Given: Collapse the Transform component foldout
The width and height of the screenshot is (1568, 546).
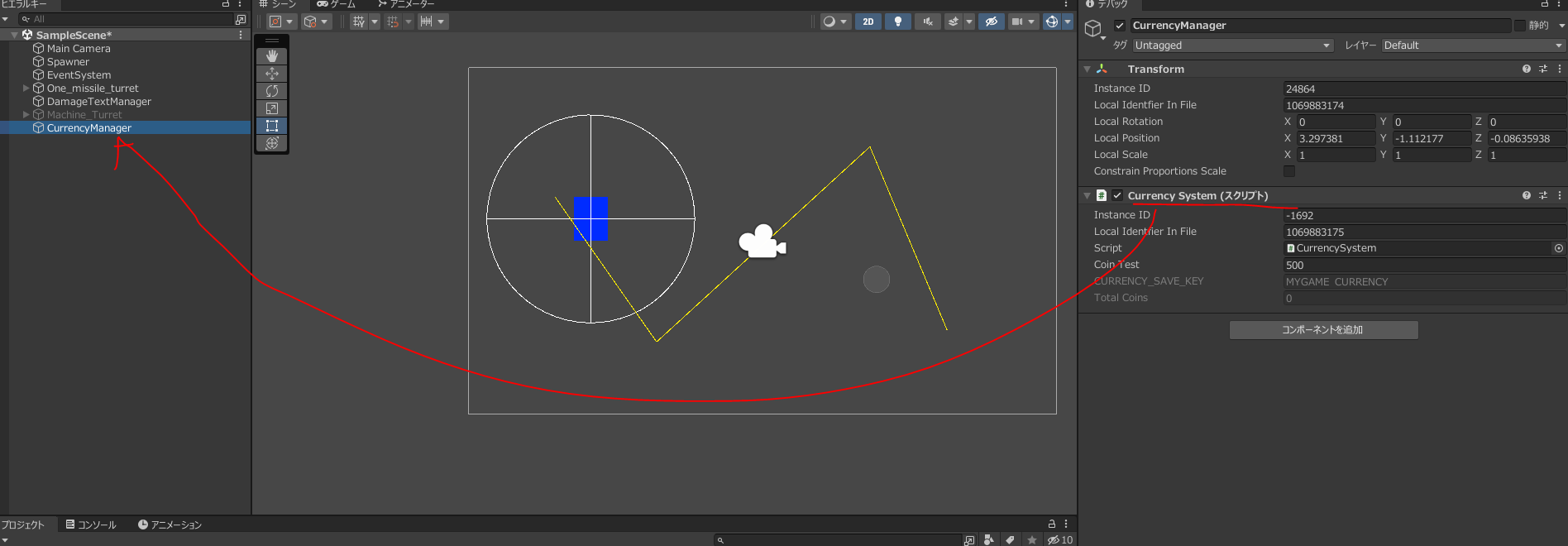Looking at the screenshot, I should coord(1087,69).
